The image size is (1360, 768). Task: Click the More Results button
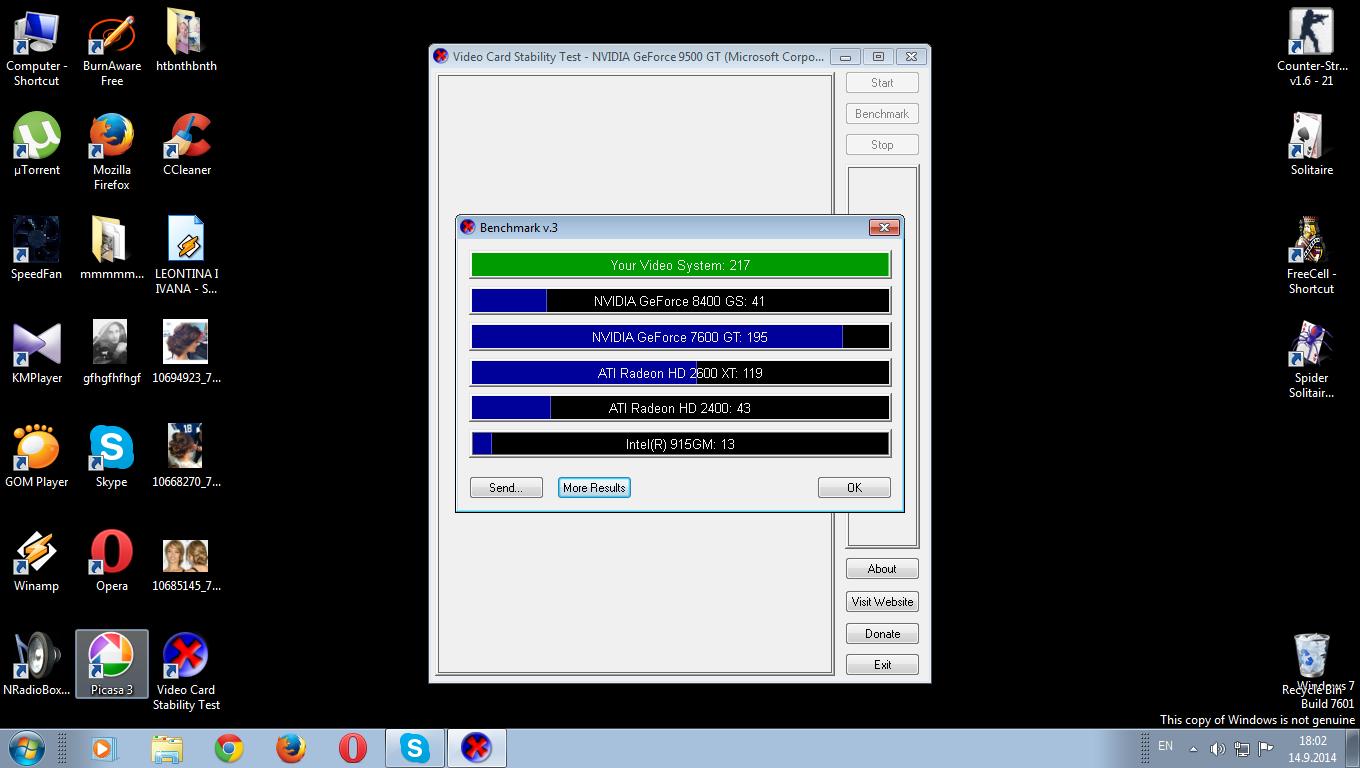coord(594,488)
